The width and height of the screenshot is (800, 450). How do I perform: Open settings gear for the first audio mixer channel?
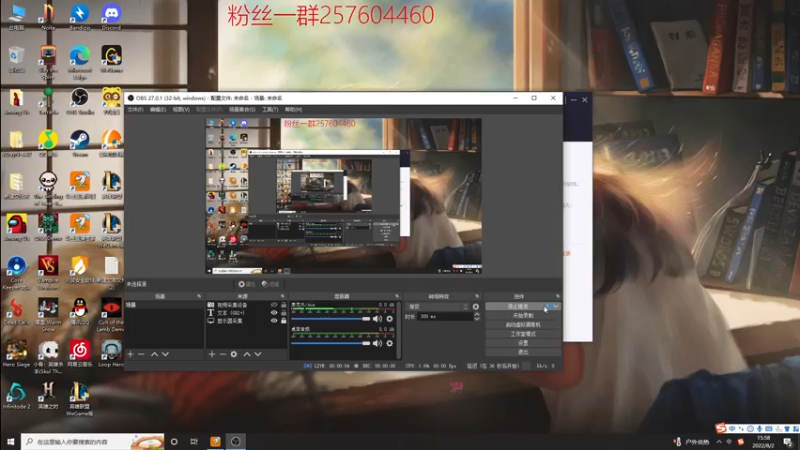tap(389, 319)
